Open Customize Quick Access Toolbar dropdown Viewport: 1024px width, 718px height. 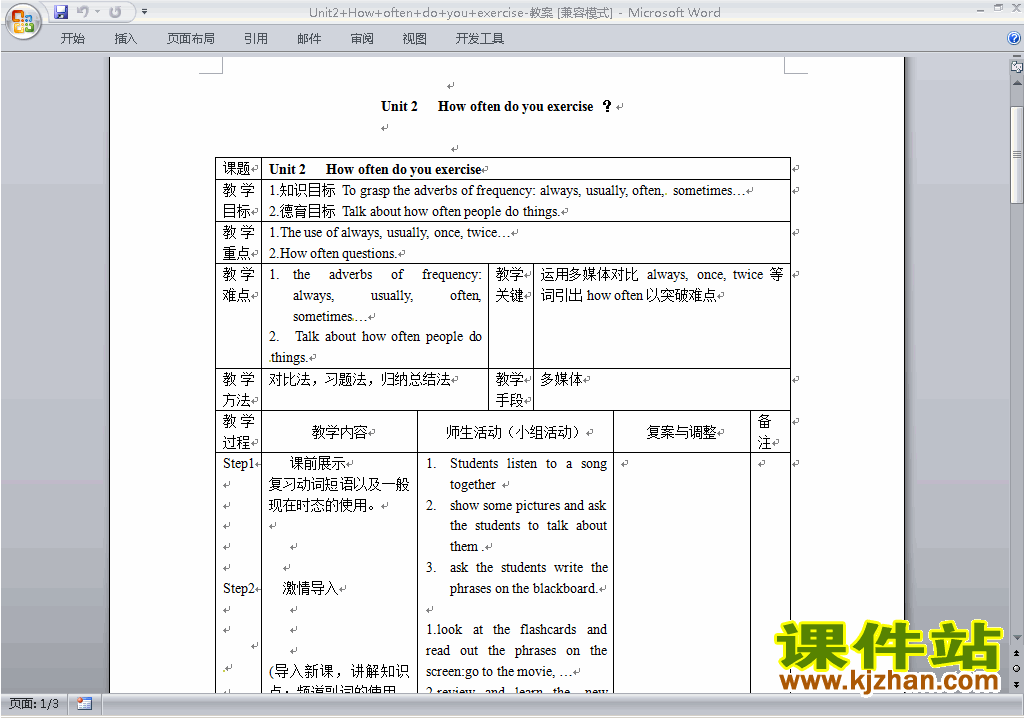point(144,12)
